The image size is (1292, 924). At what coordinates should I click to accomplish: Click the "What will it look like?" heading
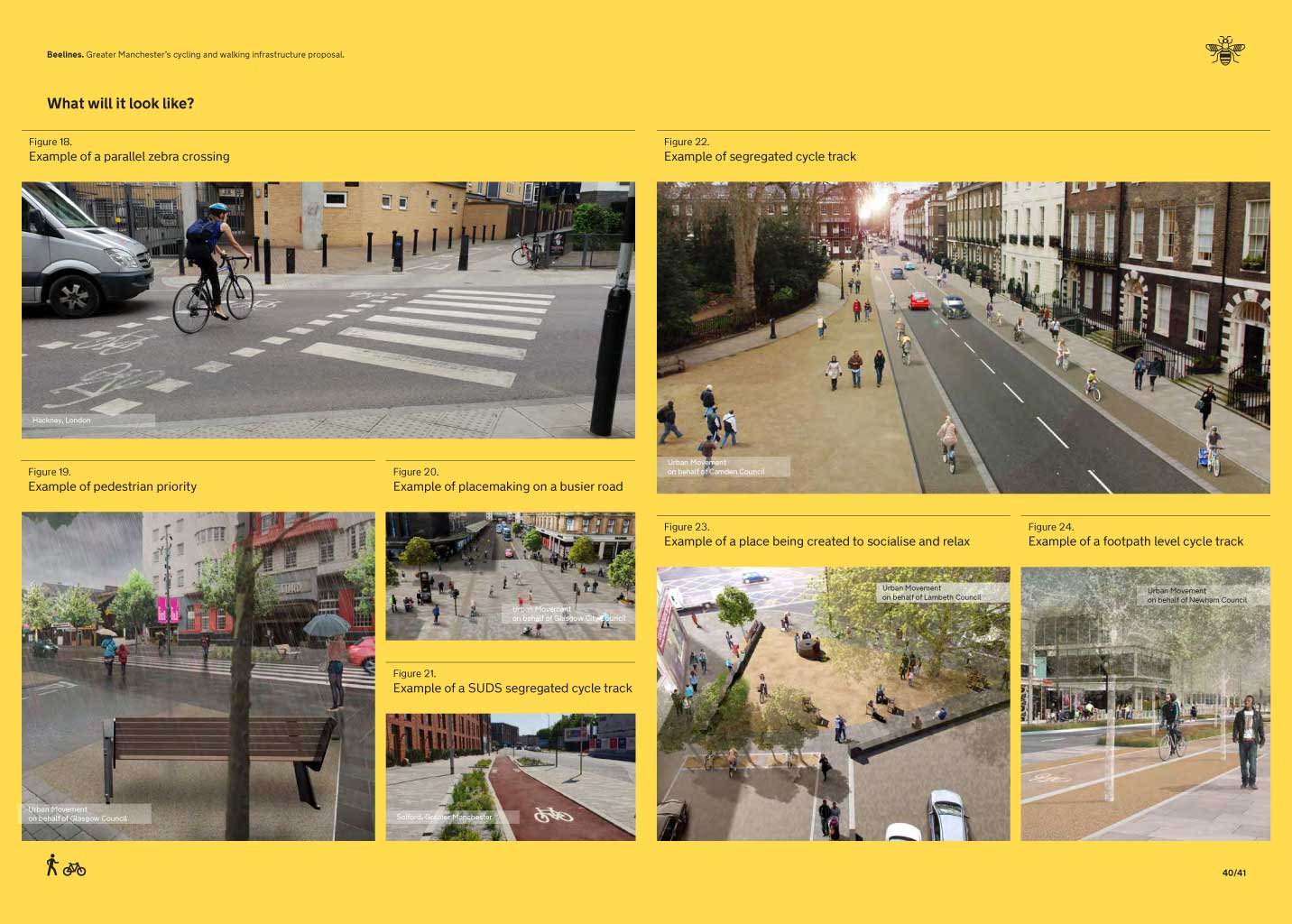coord(121,104)
